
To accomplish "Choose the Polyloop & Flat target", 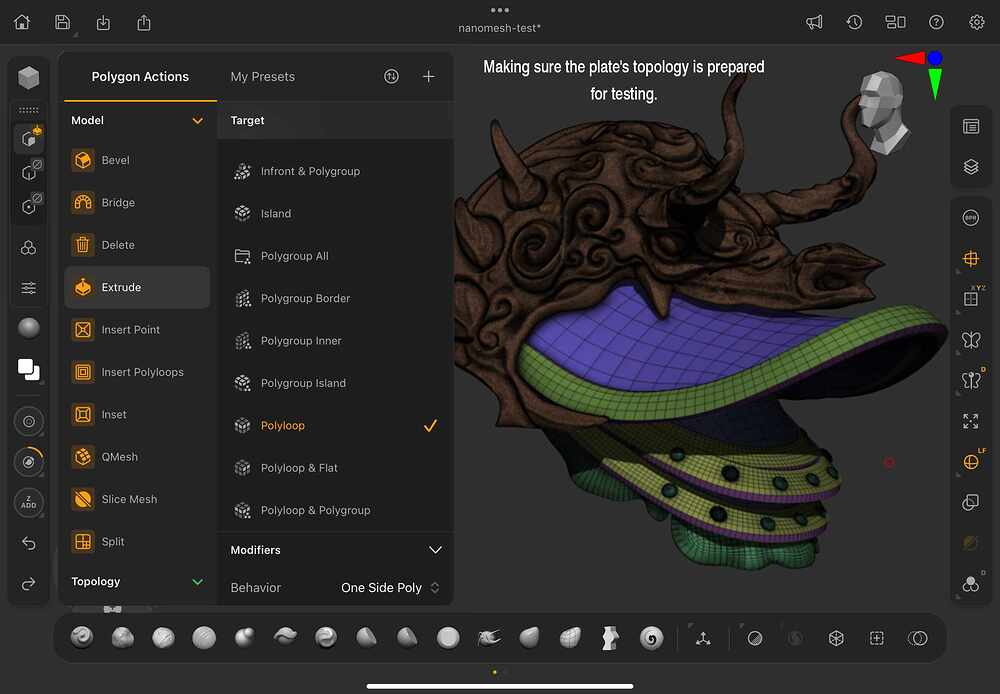I will click(335, 468).
